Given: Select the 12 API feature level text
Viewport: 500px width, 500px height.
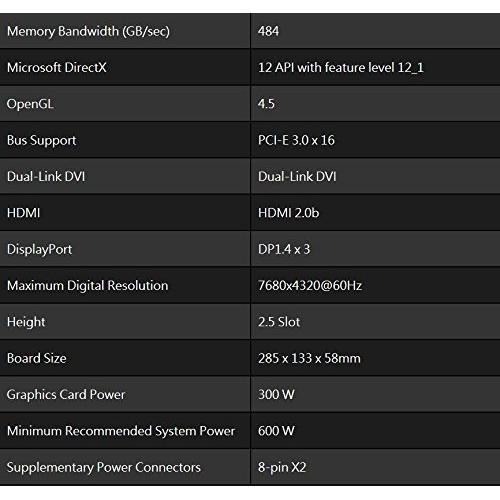Looking at the screenshot, I should pos(341,68).
